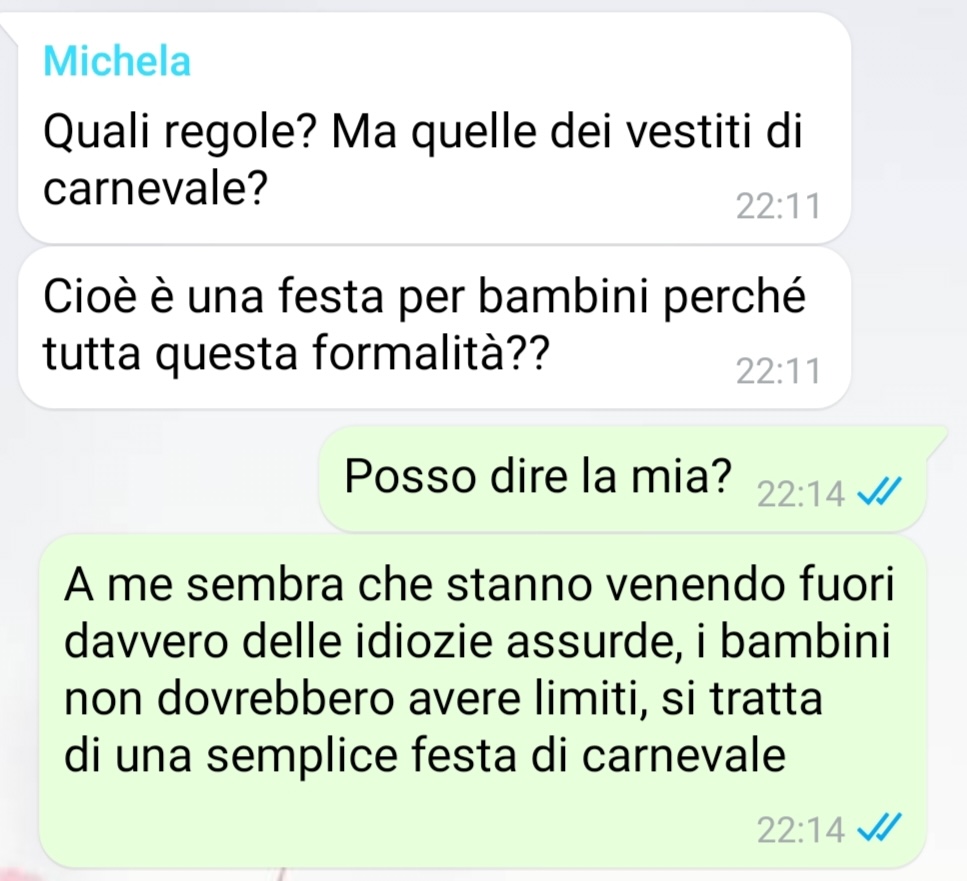Tap the text 'tutta questa formalità??'
Screen dimensions: 967x881
coord(296,353)
